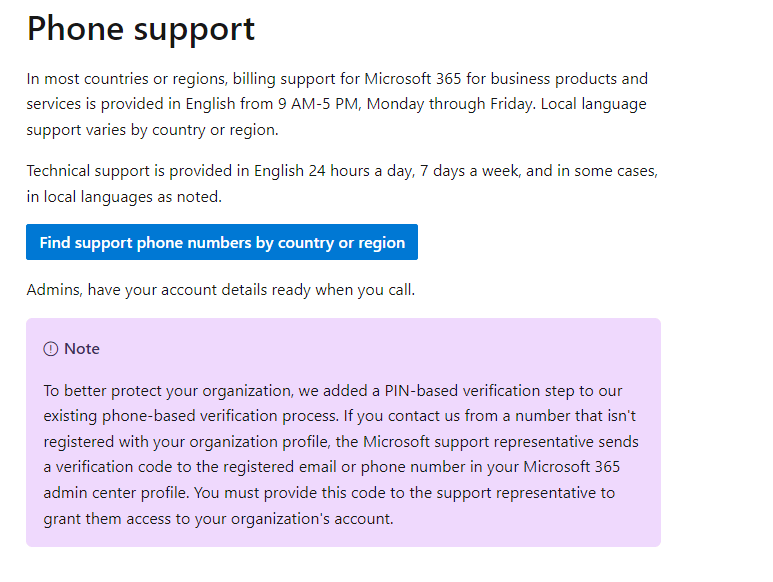The height and width of the screenshot is (582, 773).
Task: Click the Phone support heading
Action: 141,29
